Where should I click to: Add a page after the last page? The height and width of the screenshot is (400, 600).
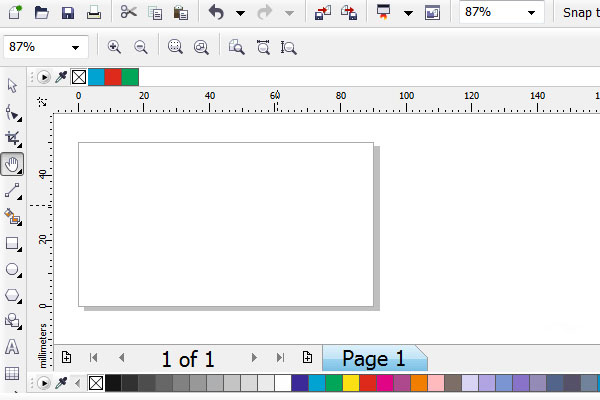point(307,357)
